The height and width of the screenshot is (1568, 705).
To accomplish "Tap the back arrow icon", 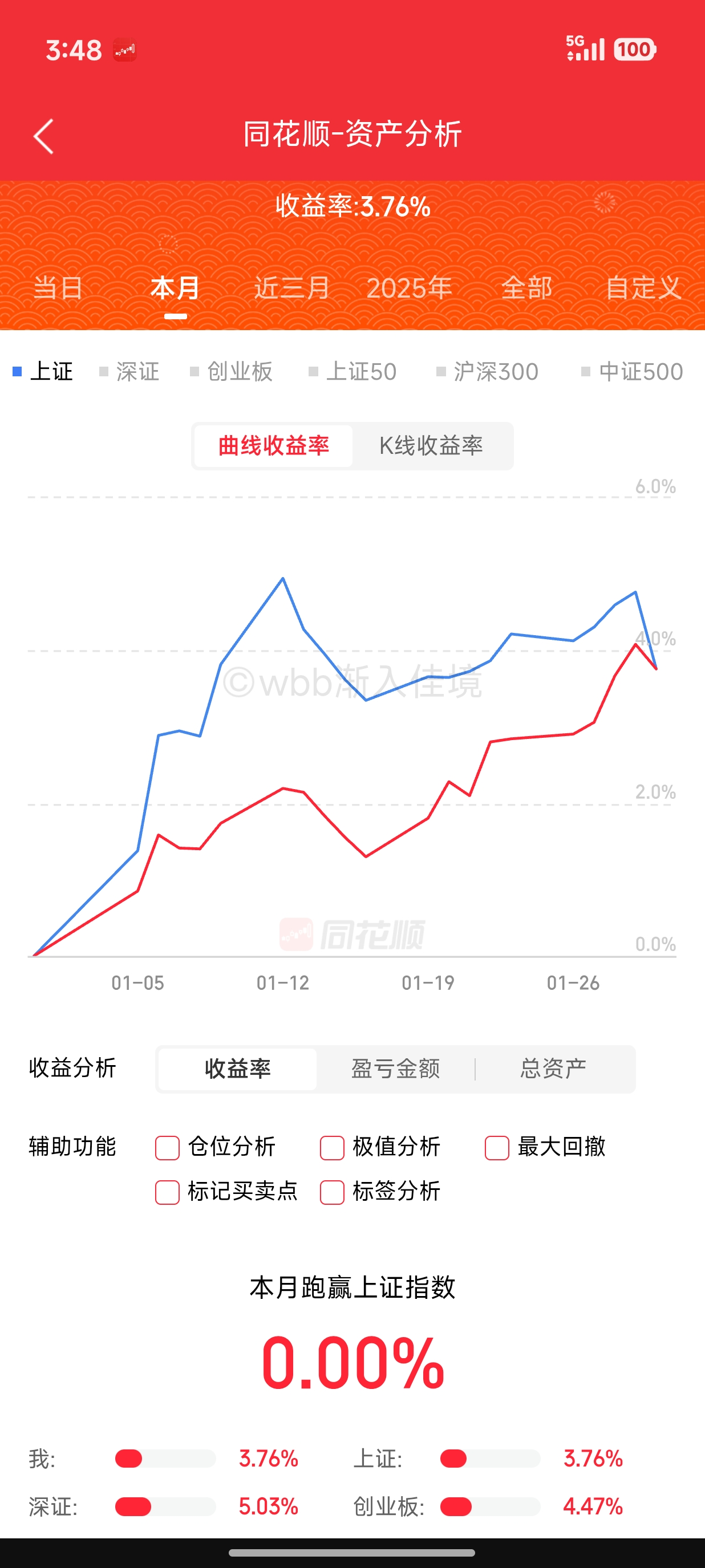I will pyautogui.click(x=43, y=136).
